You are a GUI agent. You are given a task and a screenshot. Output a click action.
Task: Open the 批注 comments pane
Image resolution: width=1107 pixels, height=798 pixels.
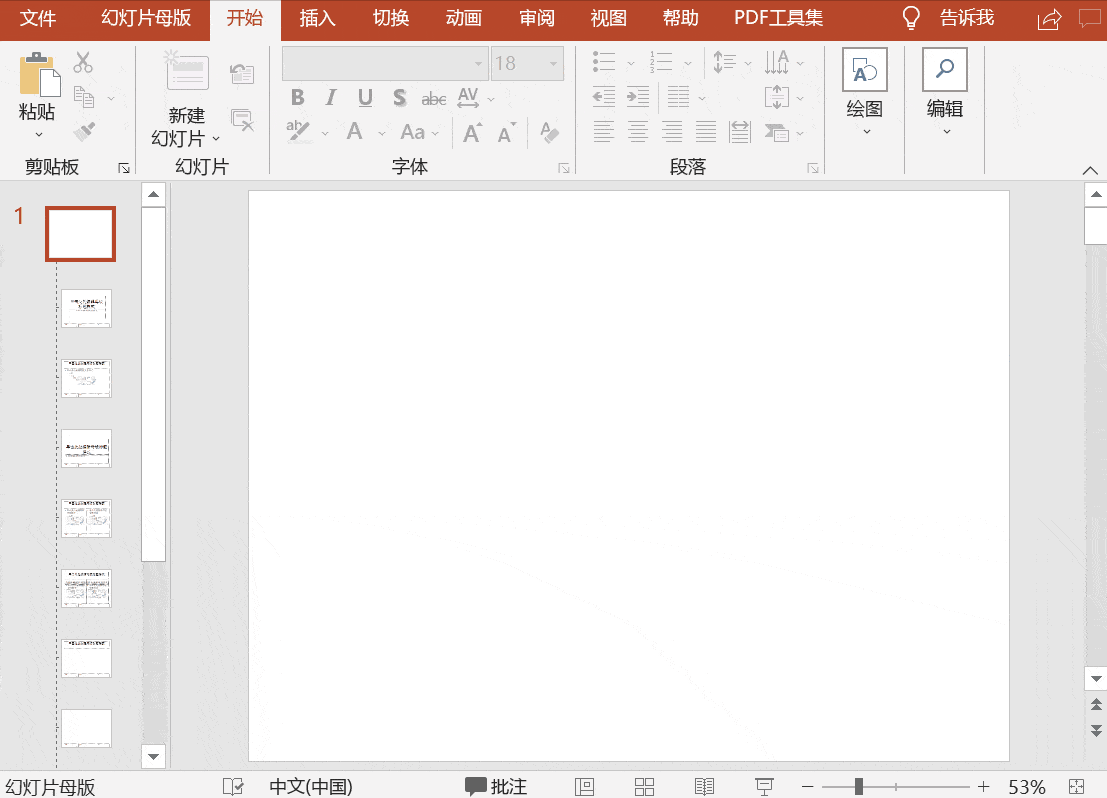pos(497,786)
